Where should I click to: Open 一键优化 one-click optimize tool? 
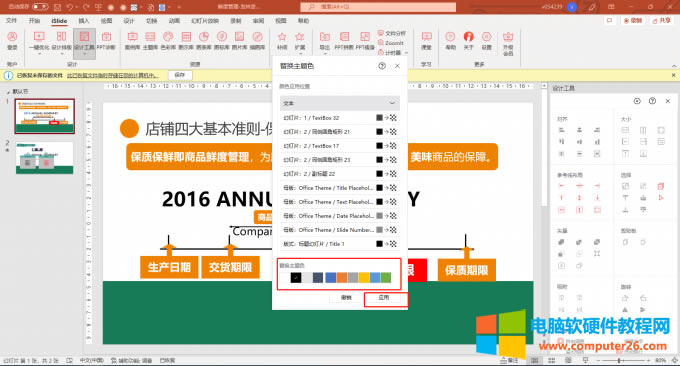click(x=39, y=41)
